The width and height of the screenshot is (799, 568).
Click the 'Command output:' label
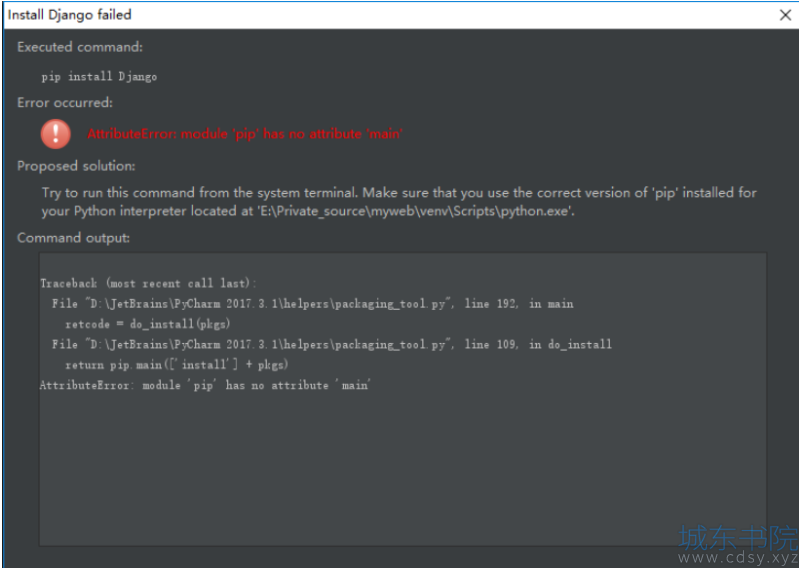[x=73, y=238]
